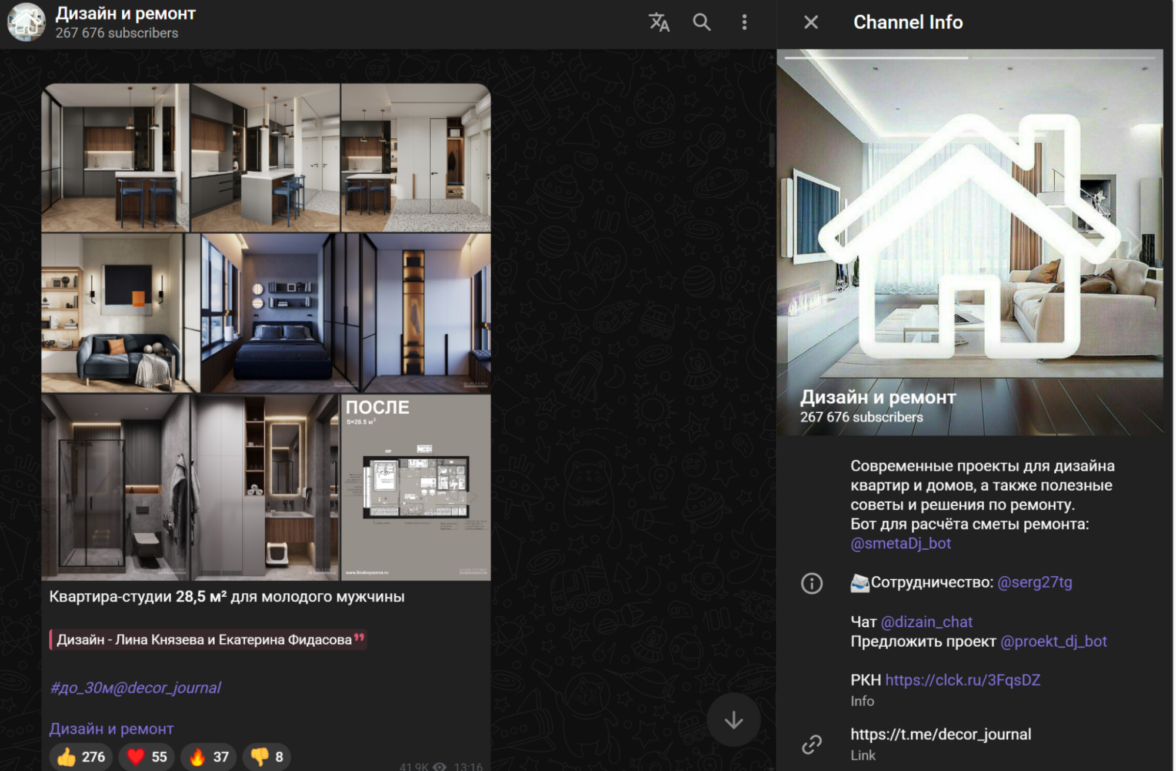Close the Channel Info panel

pyautogui.click(x=811, y=22)
